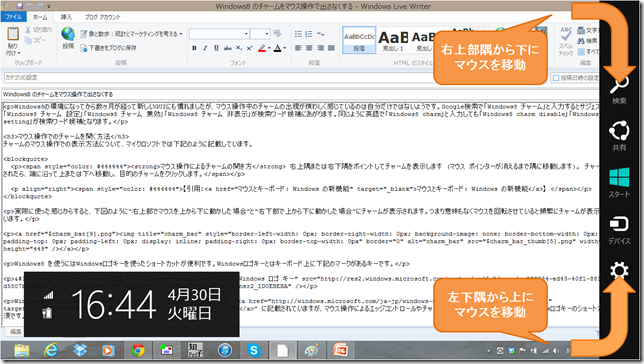
Task: Open the Share (共有) charm
Action: 619,136
